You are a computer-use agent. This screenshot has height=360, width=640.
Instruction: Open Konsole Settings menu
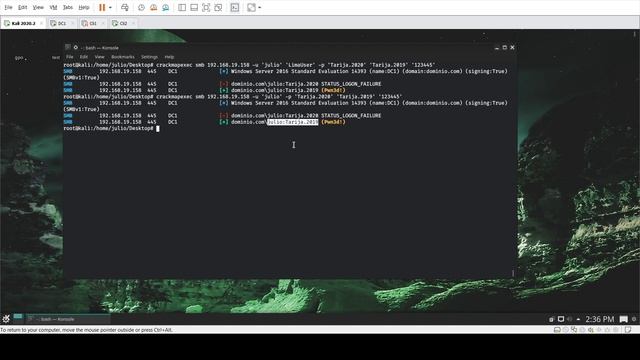point(149,57)
